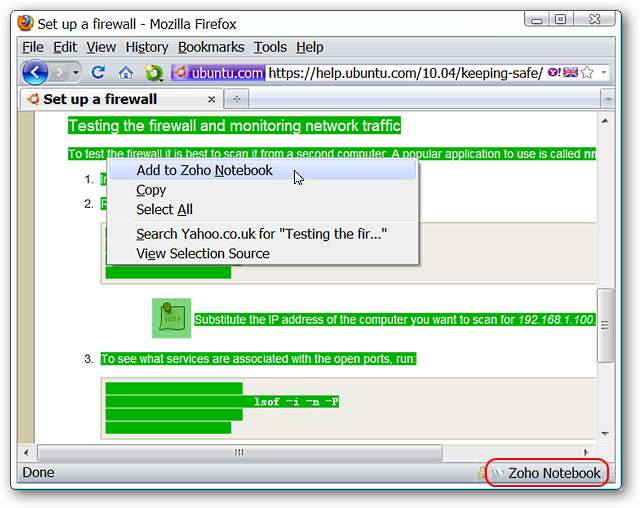Screen dimensions: 640x508
Task: Open the Edit menu
Action: pos(65,47)
